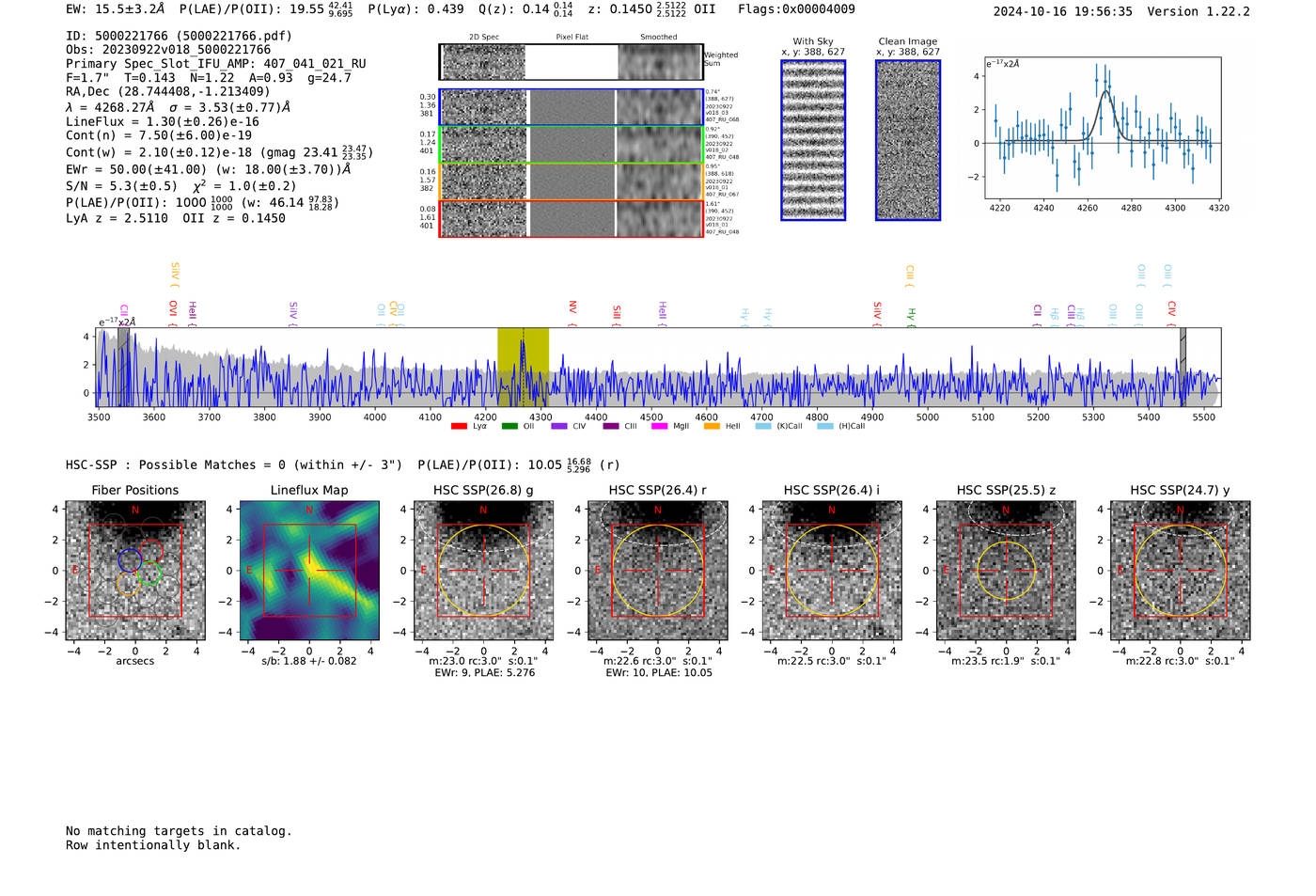Click the green fiber circle in Fiber Positions

[149, 574]
